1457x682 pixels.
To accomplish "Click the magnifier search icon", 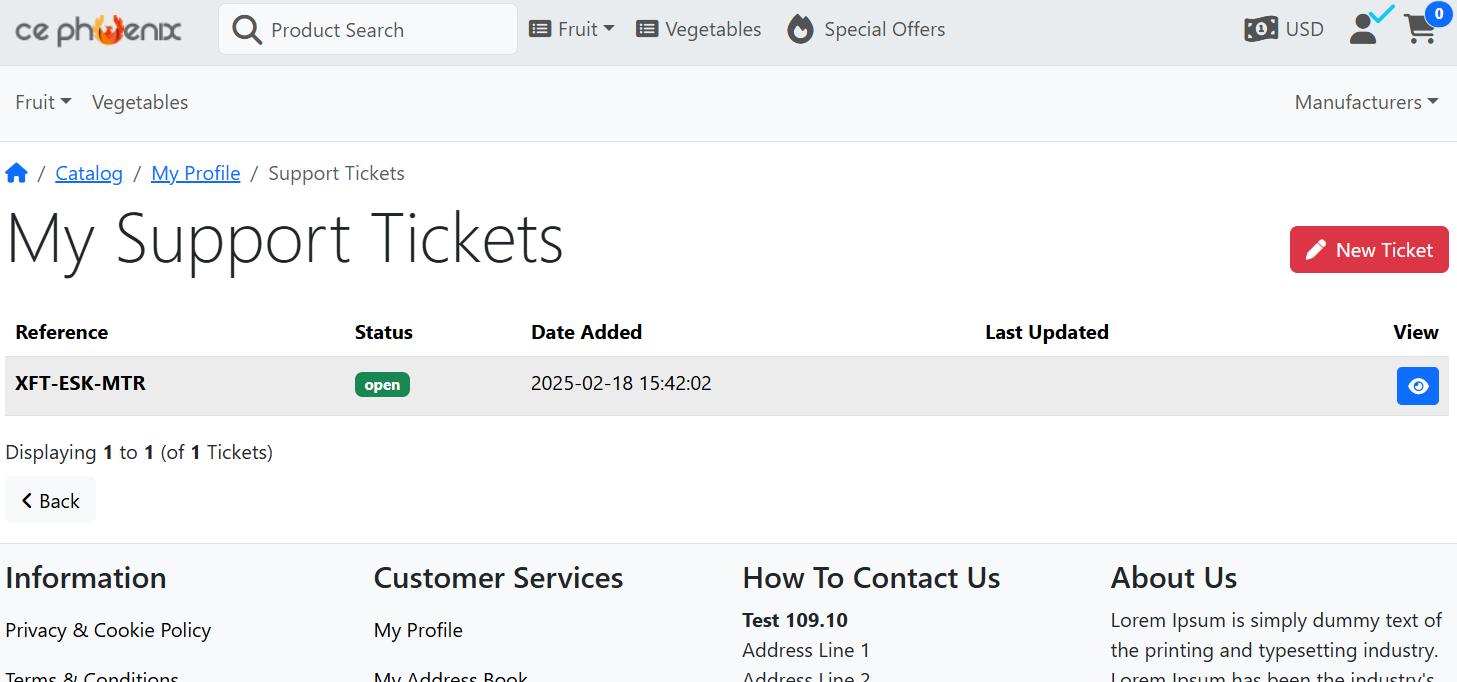I will (x=246, y=29).
